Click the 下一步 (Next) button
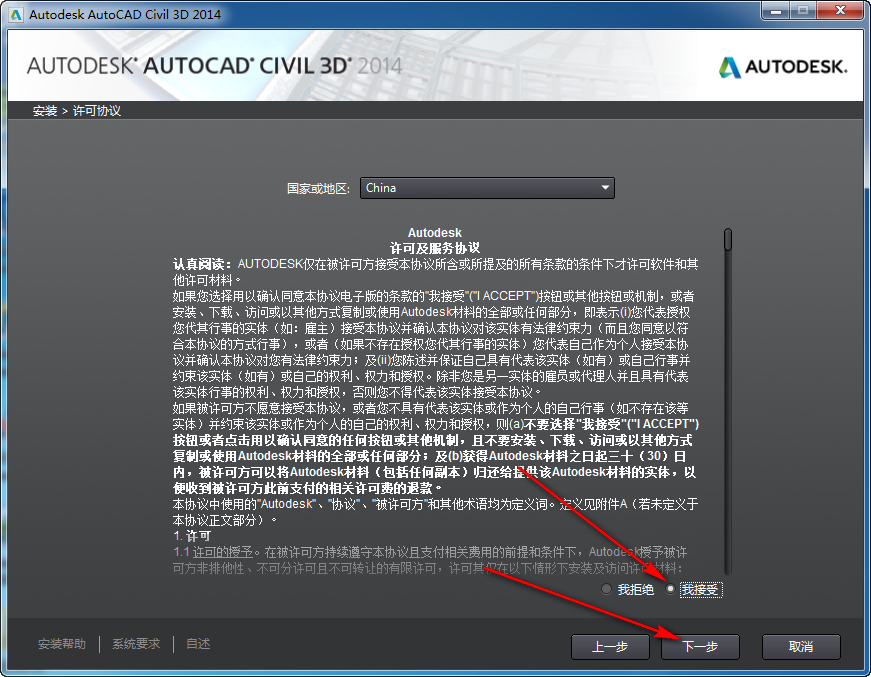The height and width of the screenshot is (677, 871). coord(700,646)
